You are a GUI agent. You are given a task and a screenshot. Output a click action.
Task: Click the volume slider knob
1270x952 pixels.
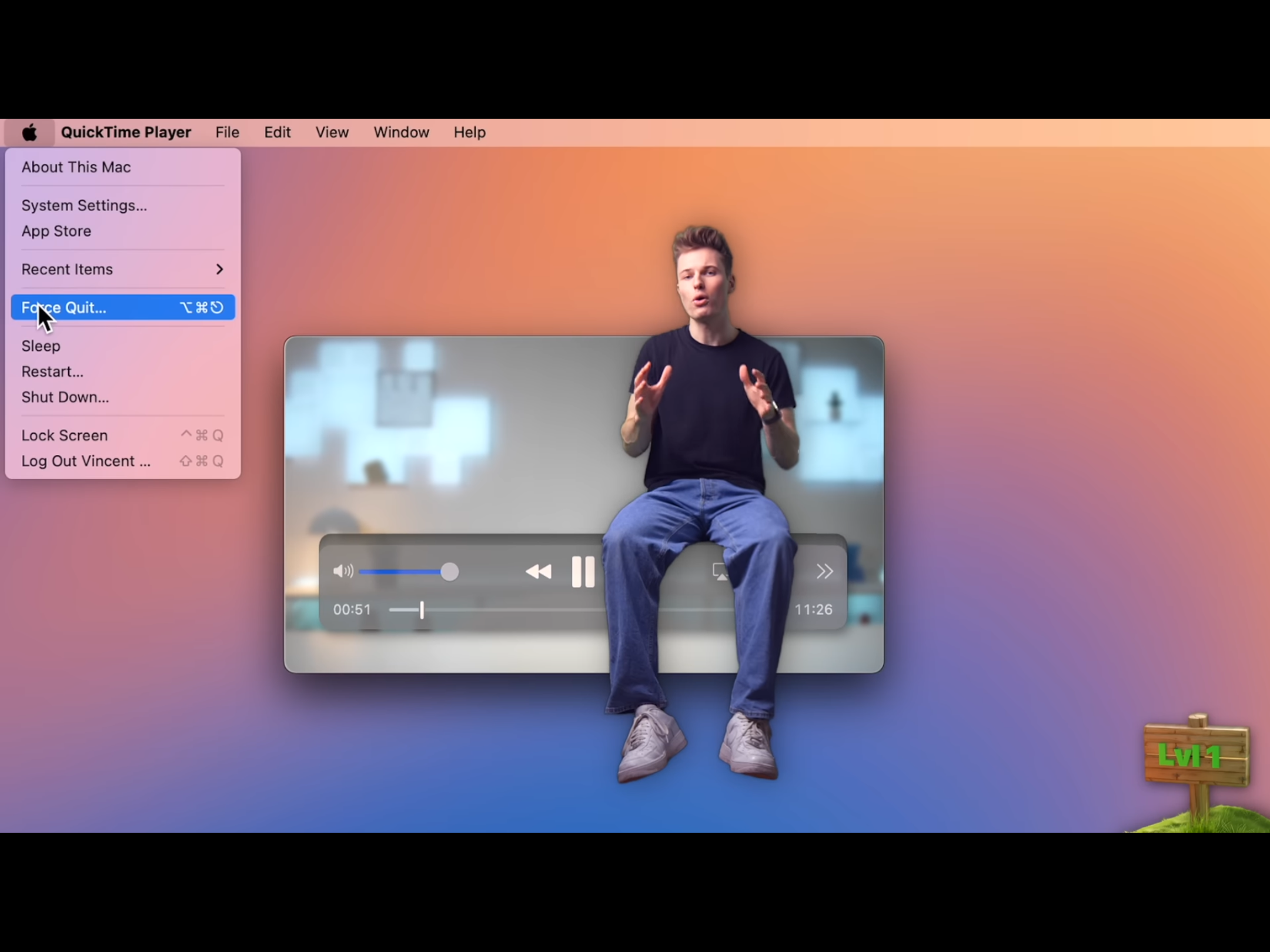[450, 572]
